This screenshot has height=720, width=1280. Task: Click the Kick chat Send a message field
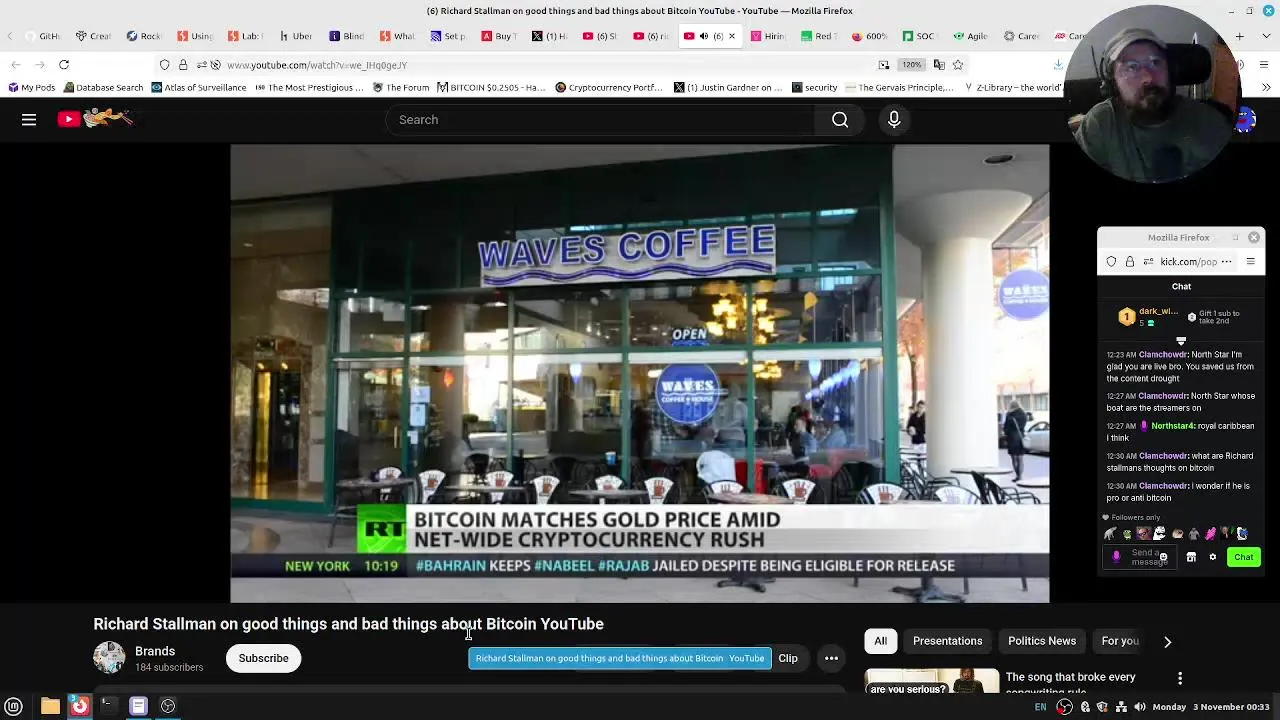[x=1142, y=557]
